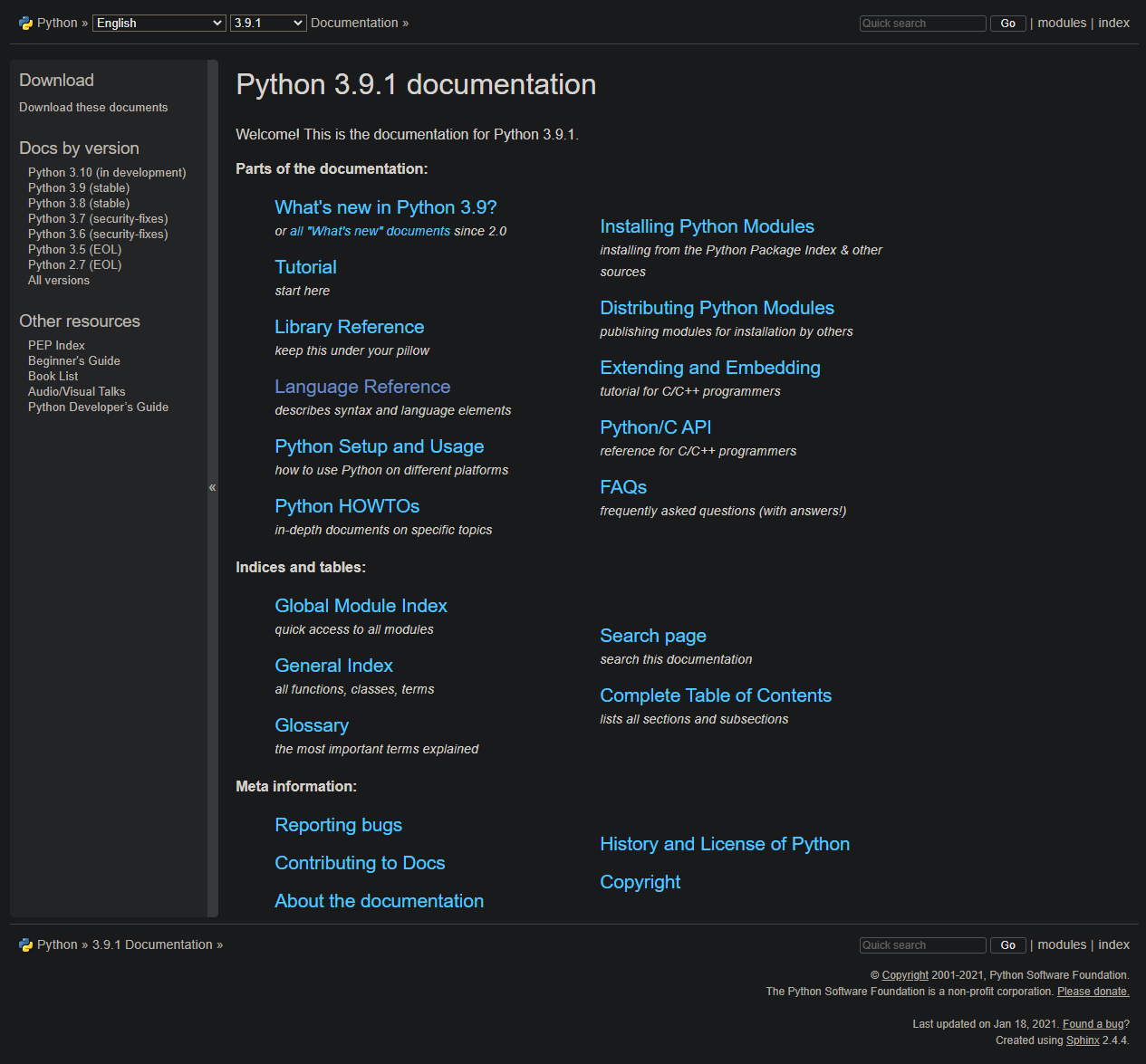Open the version selector showing 3.9.1

(x=267, y=23)
